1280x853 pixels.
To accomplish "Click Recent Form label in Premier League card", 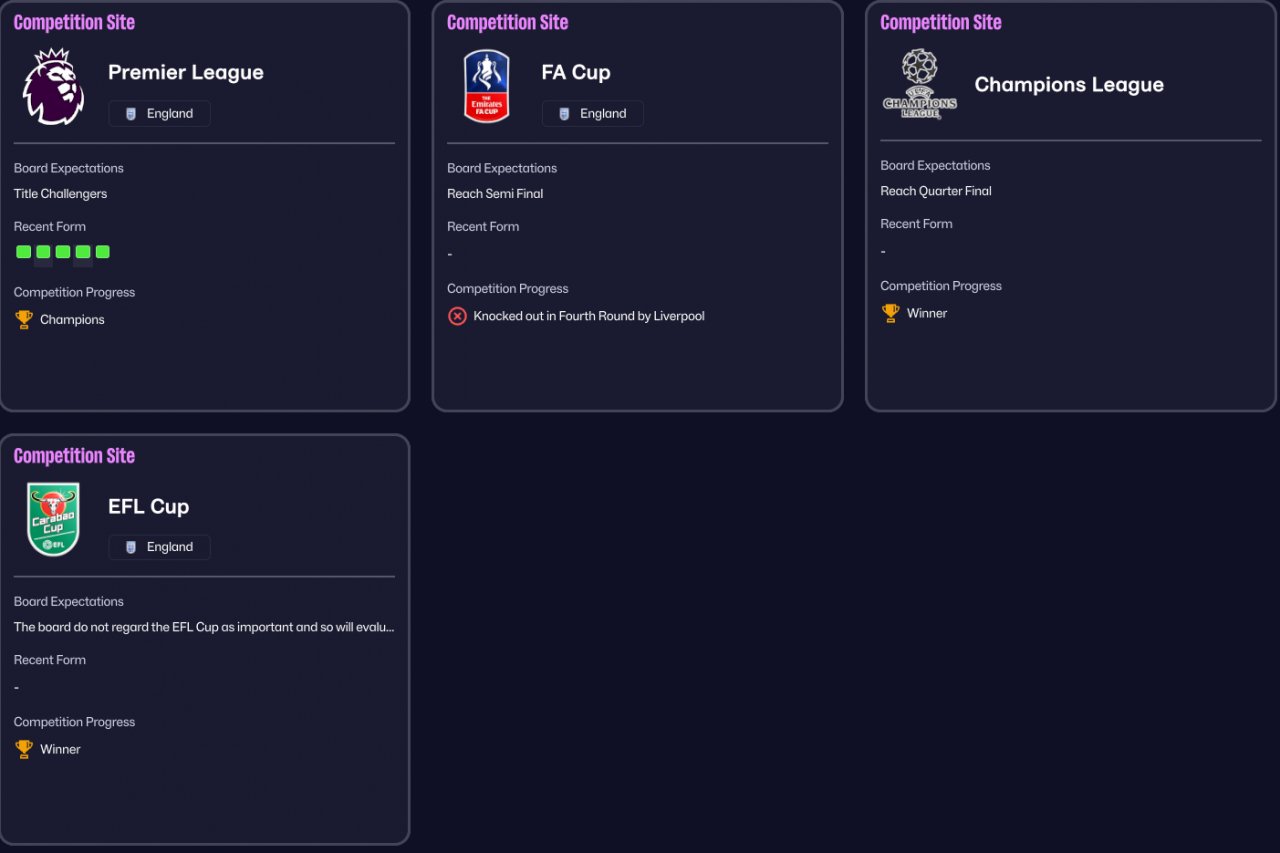I will pyautogui.click(x=50, y=227).
